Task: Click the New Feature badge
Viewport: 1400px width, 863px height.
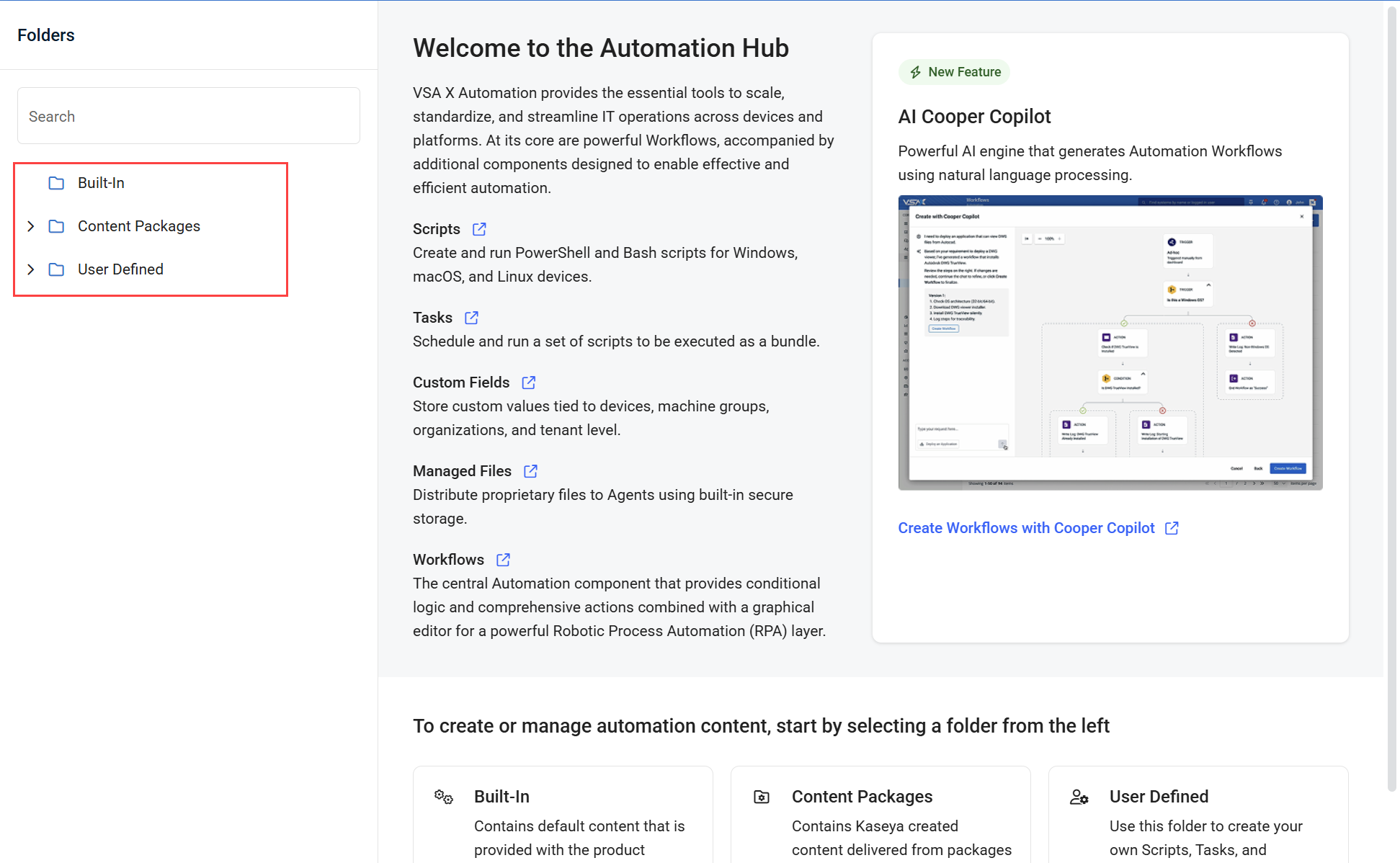Action: 954,72
